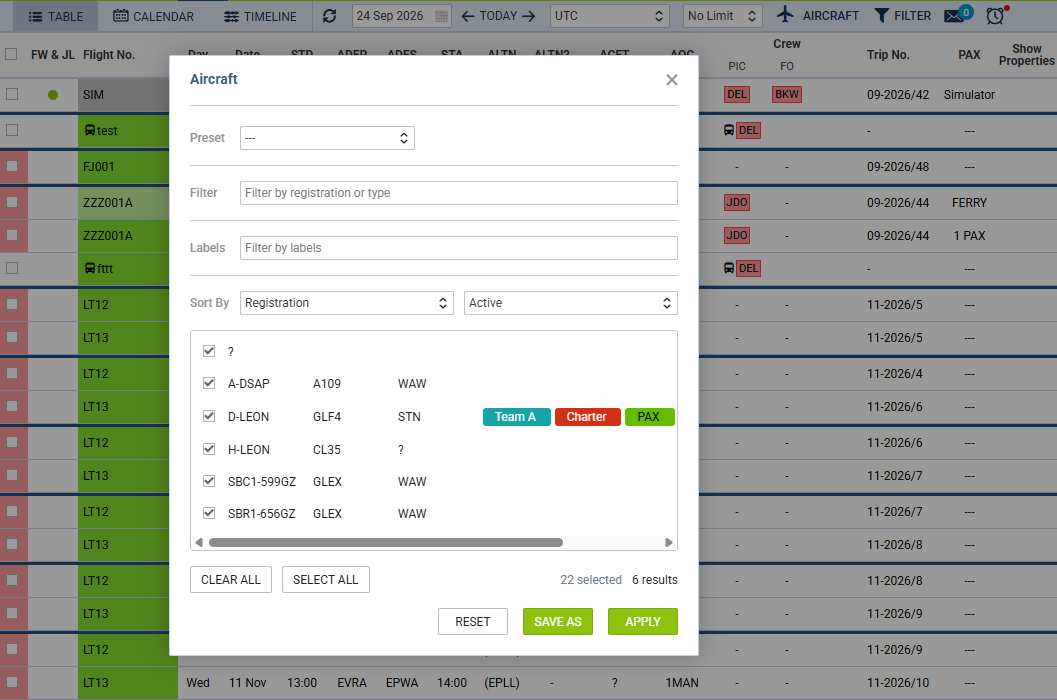
Task: Uncheck the D-LEON aircraft checkbox
Action: click(x=209, y=416)
